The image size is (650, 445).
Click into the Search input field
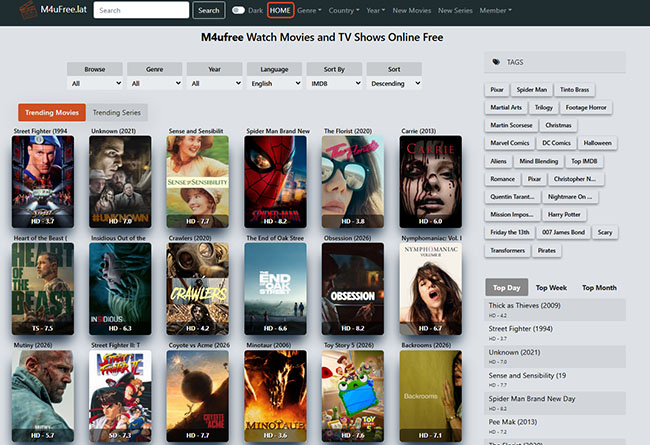pyautogui.click(x=141, y=10)
